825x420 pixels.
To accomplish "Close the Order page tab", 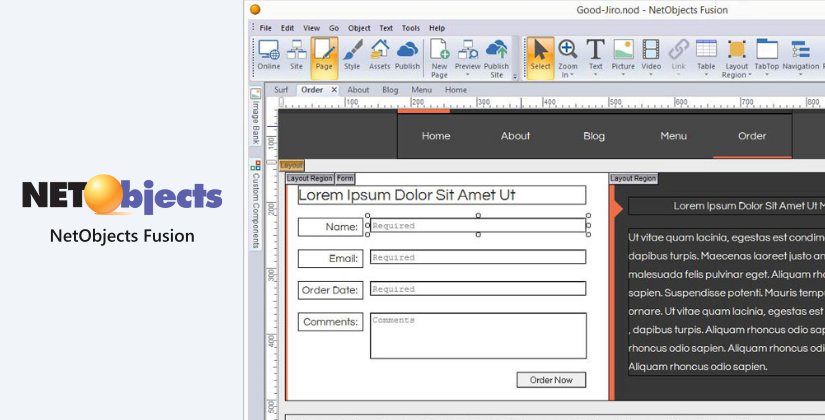I will [x=334, y=90].
